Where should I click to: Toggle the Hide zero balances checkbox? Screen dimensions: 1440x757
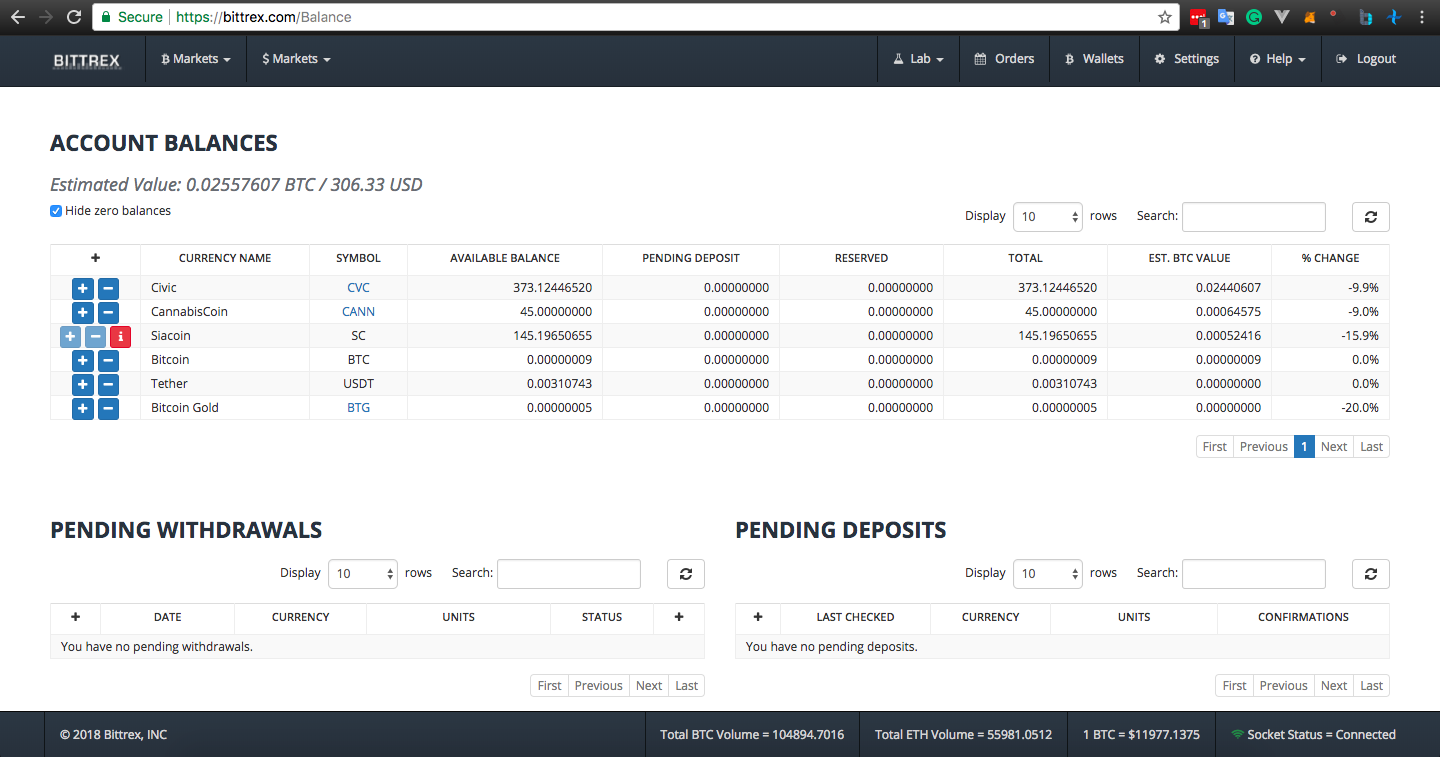coord(56,211)
